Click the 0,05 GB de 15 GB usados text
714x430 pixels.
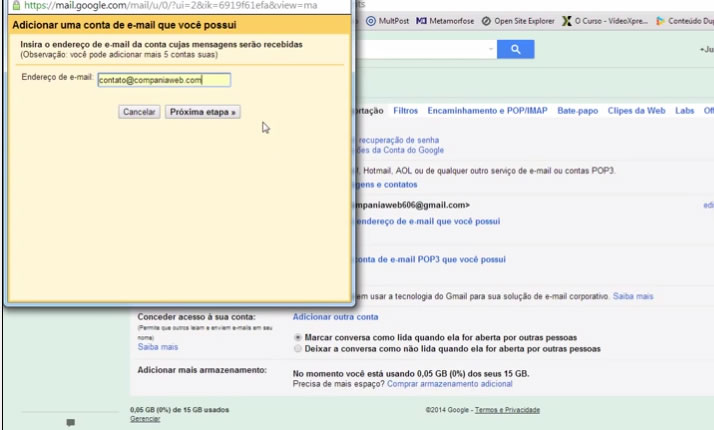[x=179, y=410]
